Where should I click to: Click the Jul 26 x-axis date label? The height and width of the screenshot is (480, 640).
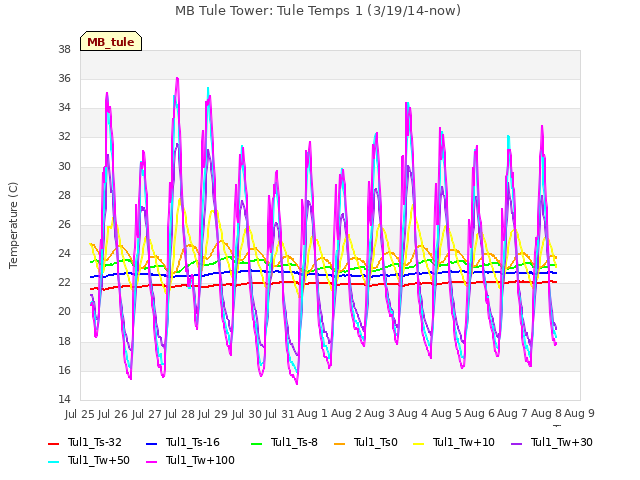tap(113, 414)
